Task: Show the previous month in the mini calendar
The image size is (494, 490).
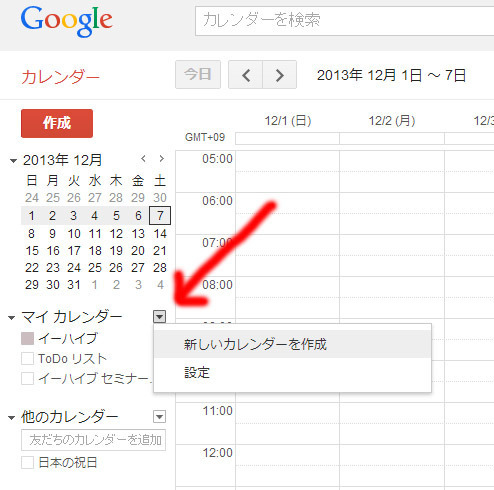Action: (143, 159)
